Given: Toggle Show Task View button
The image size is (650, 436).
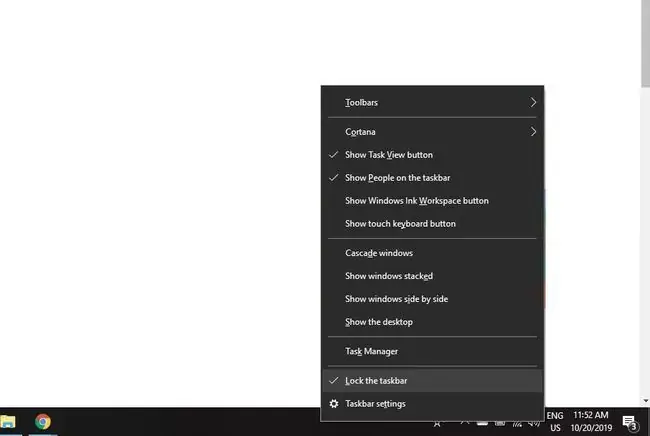Looking at the screenshot, I should [x=432, y=155].
